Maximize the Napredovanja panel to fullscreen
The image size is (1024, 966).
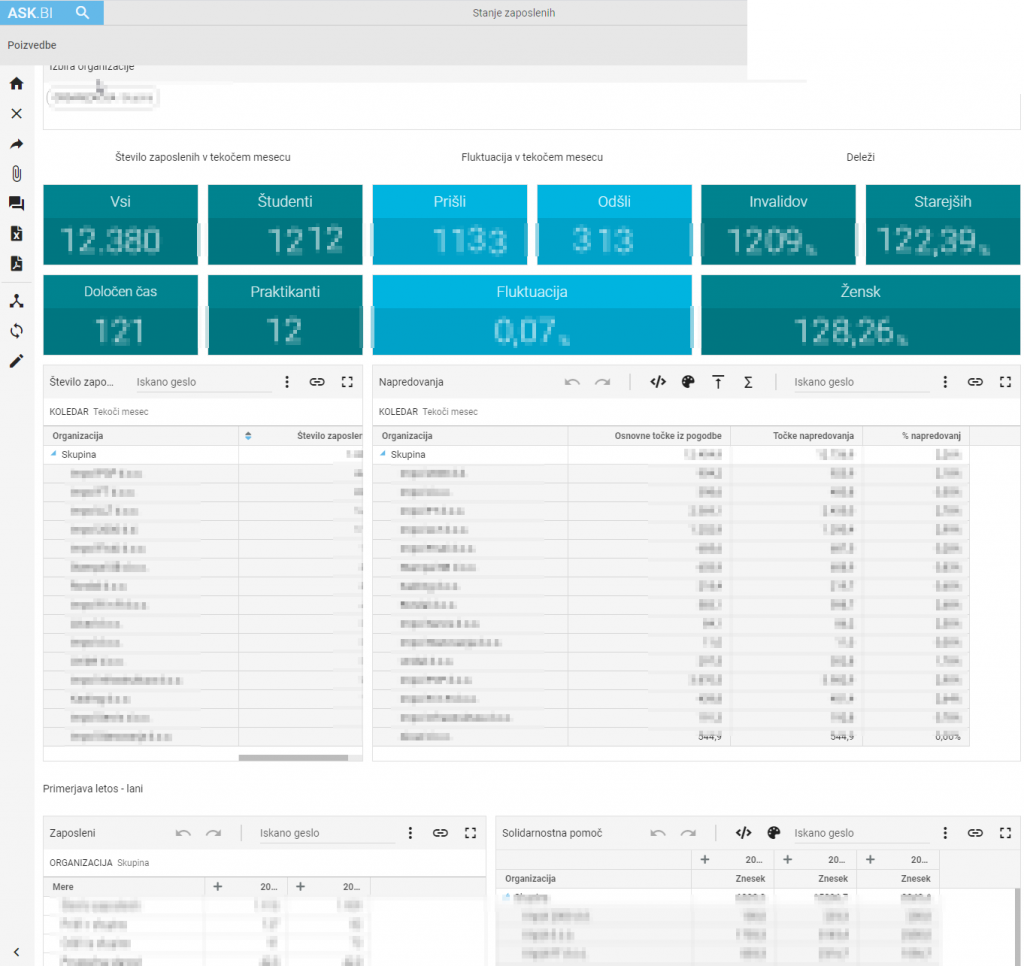[1005, 382]
